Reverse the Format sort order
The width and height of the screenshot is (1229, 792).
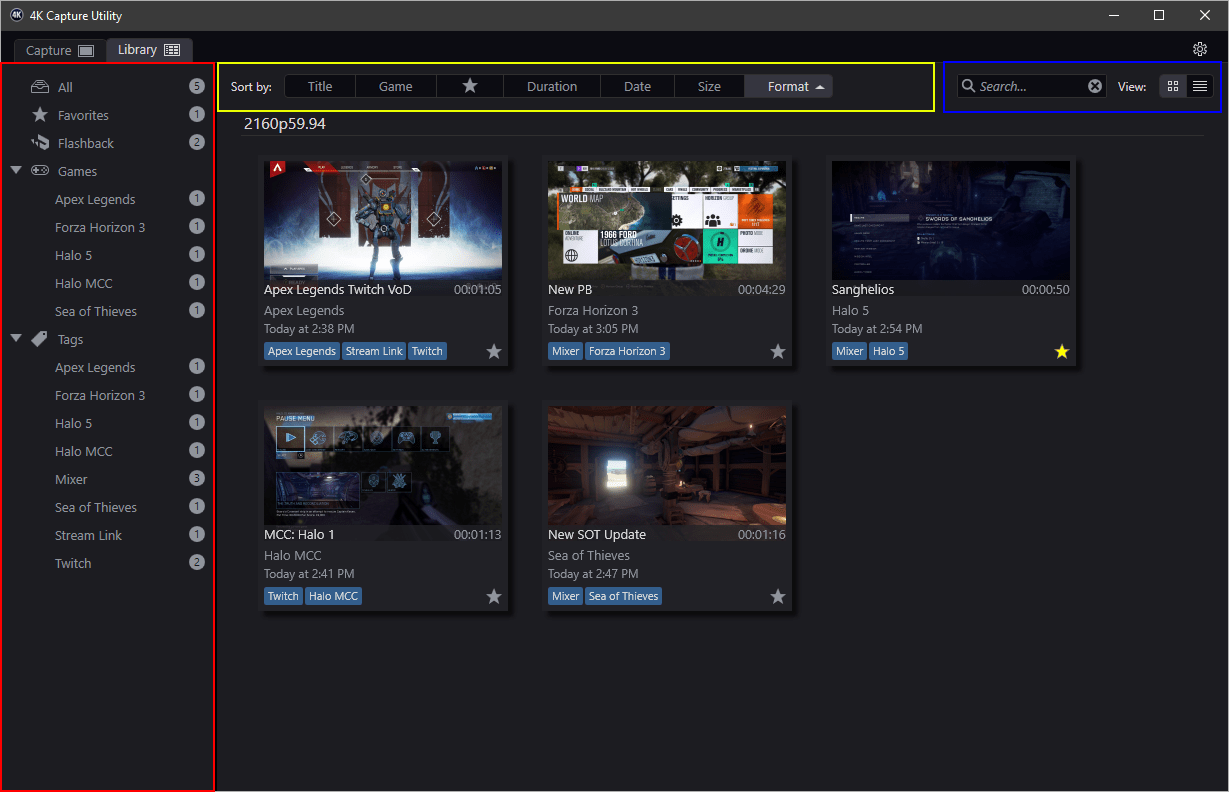pos(789,86)
